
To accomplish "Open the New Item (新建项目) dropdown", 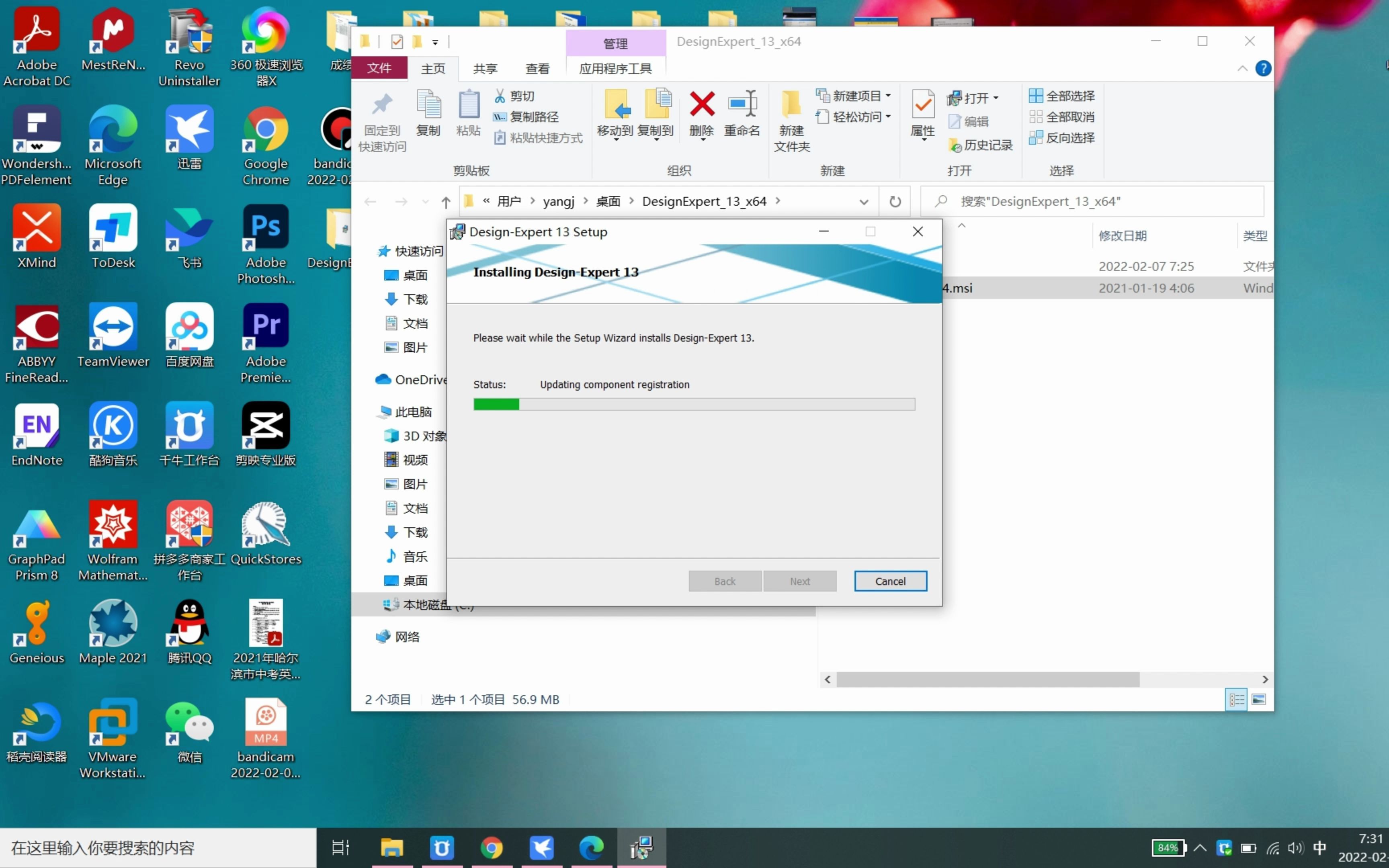I will (854, 96).
